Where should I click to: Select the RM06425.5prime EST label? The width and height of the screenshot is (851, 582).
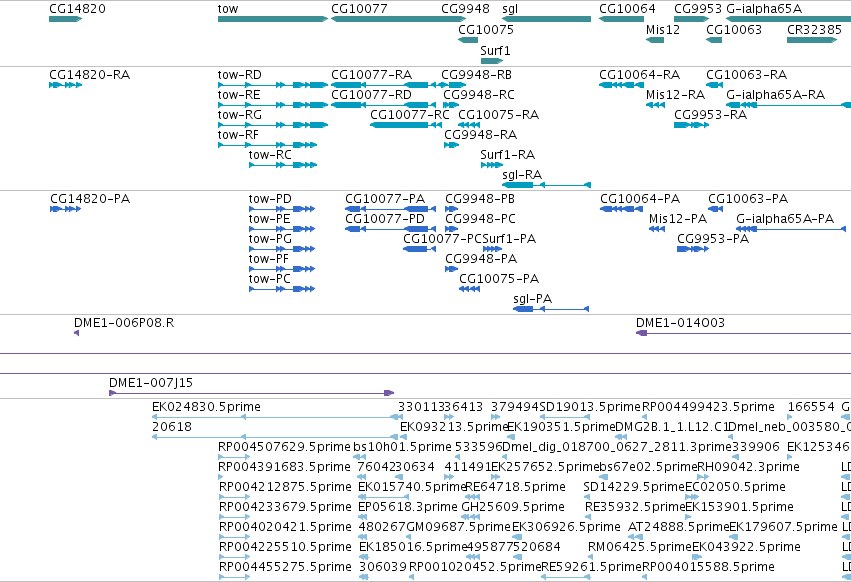pyautogui.click(x=640, y=547)
